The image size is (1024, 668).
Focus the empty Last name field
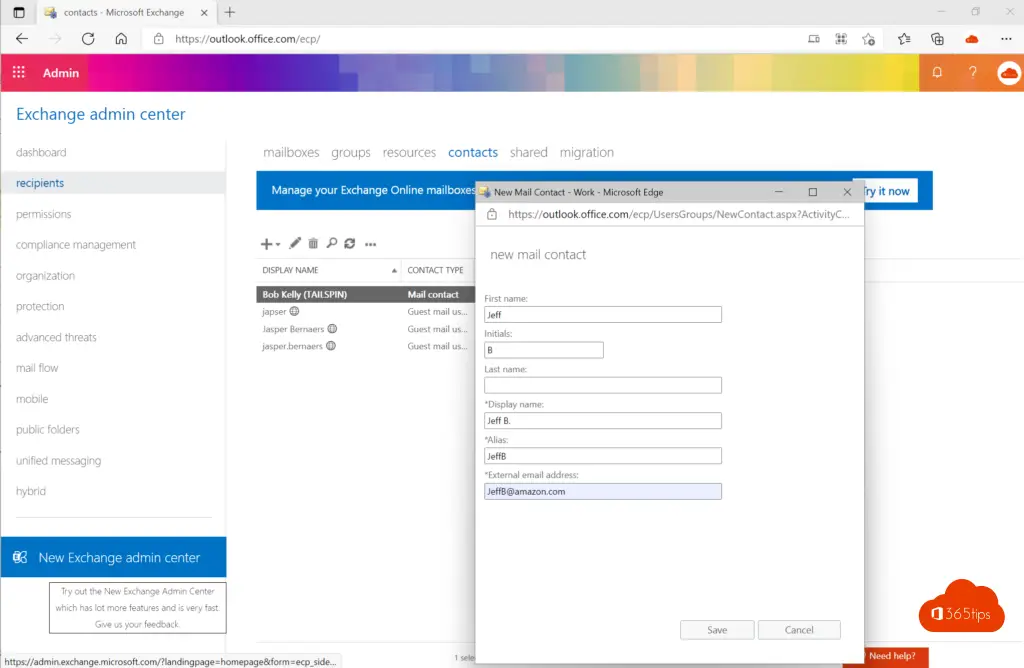point(603,385)
